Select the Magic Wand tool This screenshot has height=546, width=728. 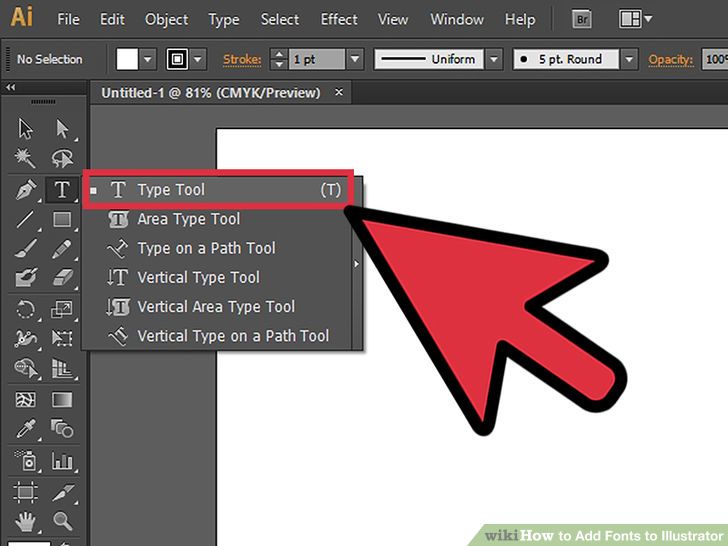[x=25, y=158]
